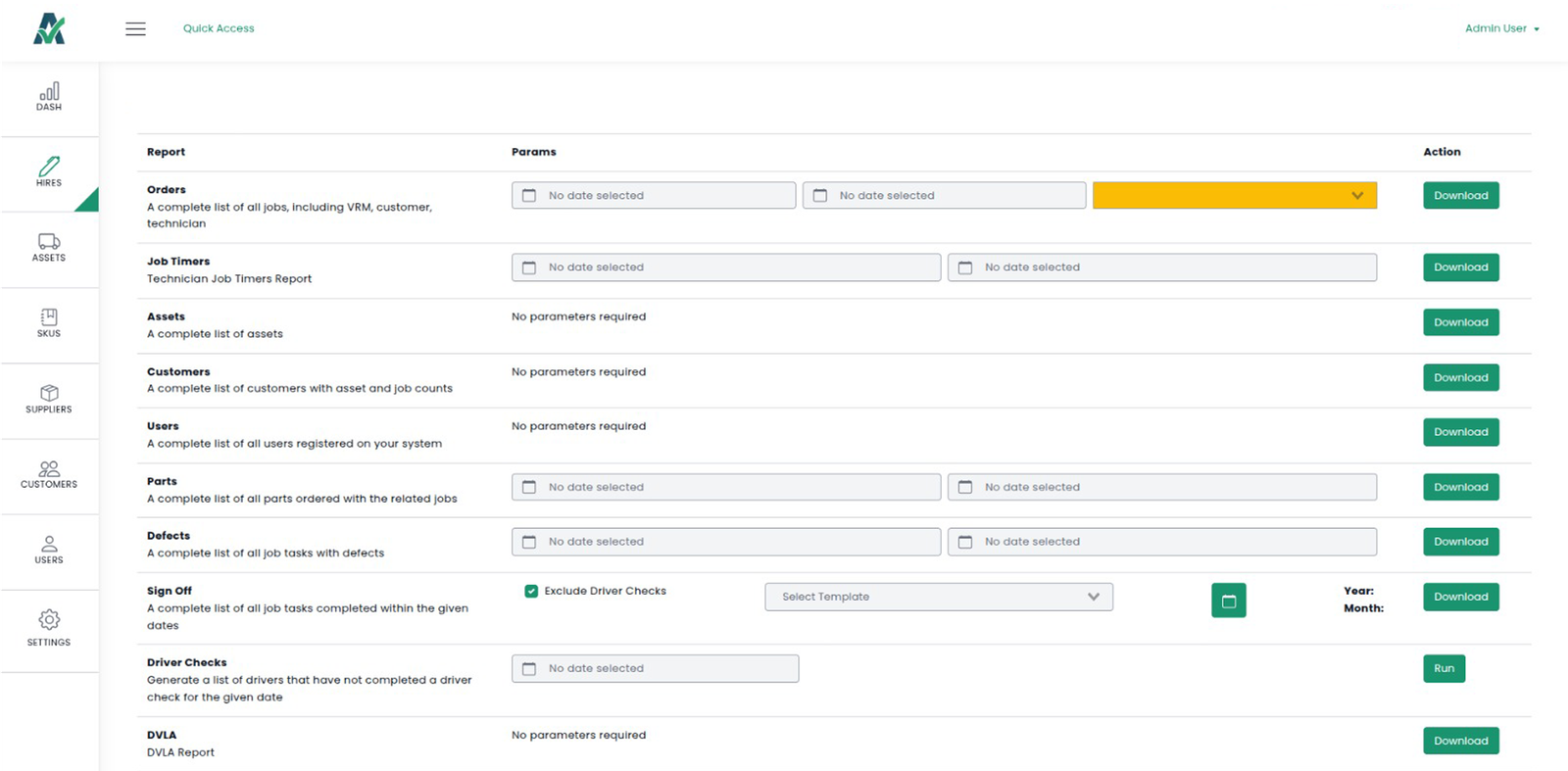
Task: Open the SKUs sidebar icon
Action: click(x=49, y=323)
